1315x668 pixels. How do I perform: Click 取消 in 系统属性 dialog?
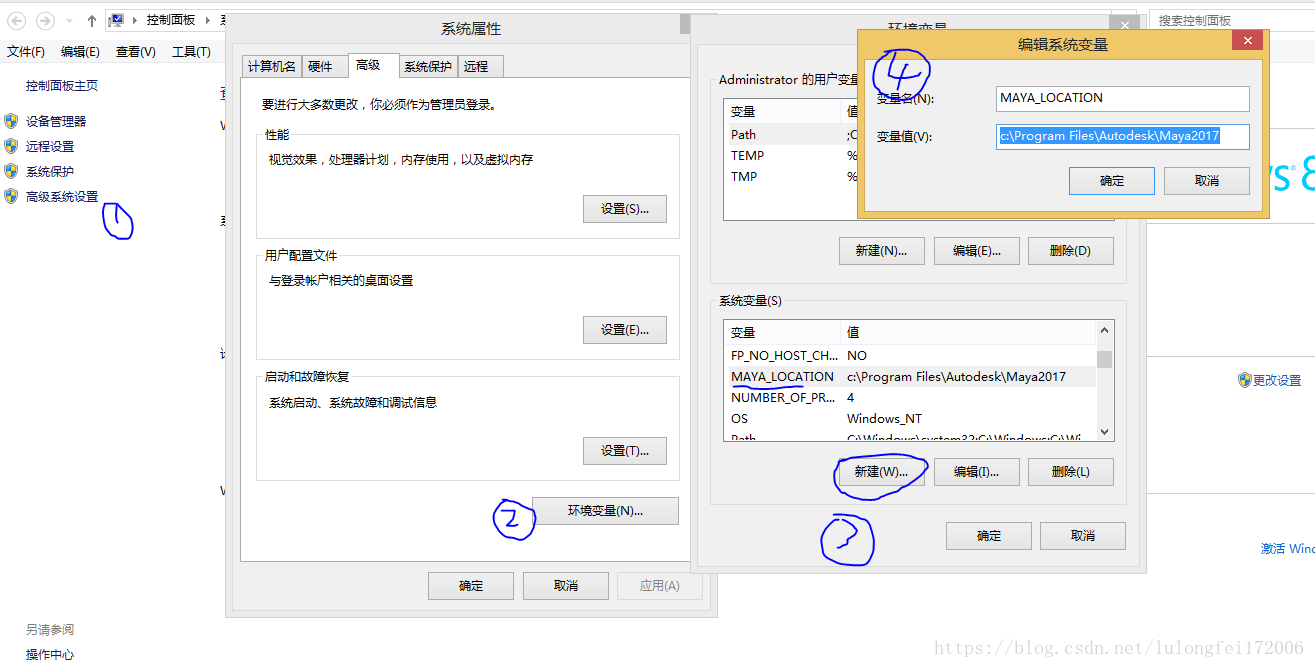566,586
